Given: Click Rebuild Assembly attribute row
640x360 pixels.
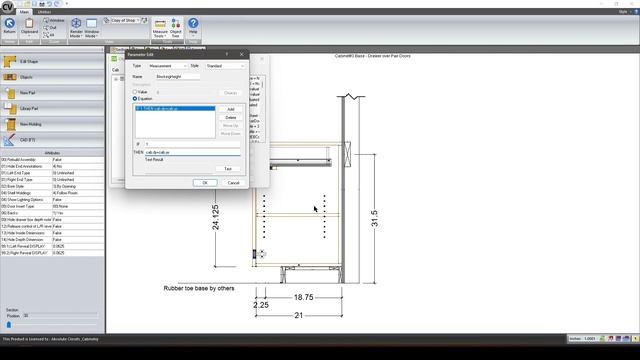Looking at the screenshot, I should [52, 160].
